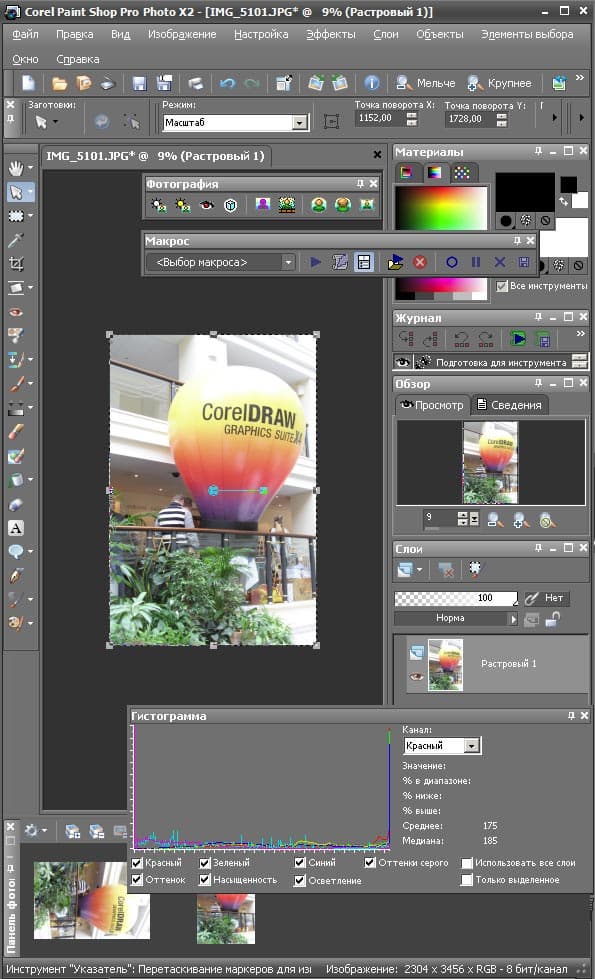The height and width of the screenshot is (979, 595).
Task: Click the Undo arrow in toolbar
Action: [227, 83]
